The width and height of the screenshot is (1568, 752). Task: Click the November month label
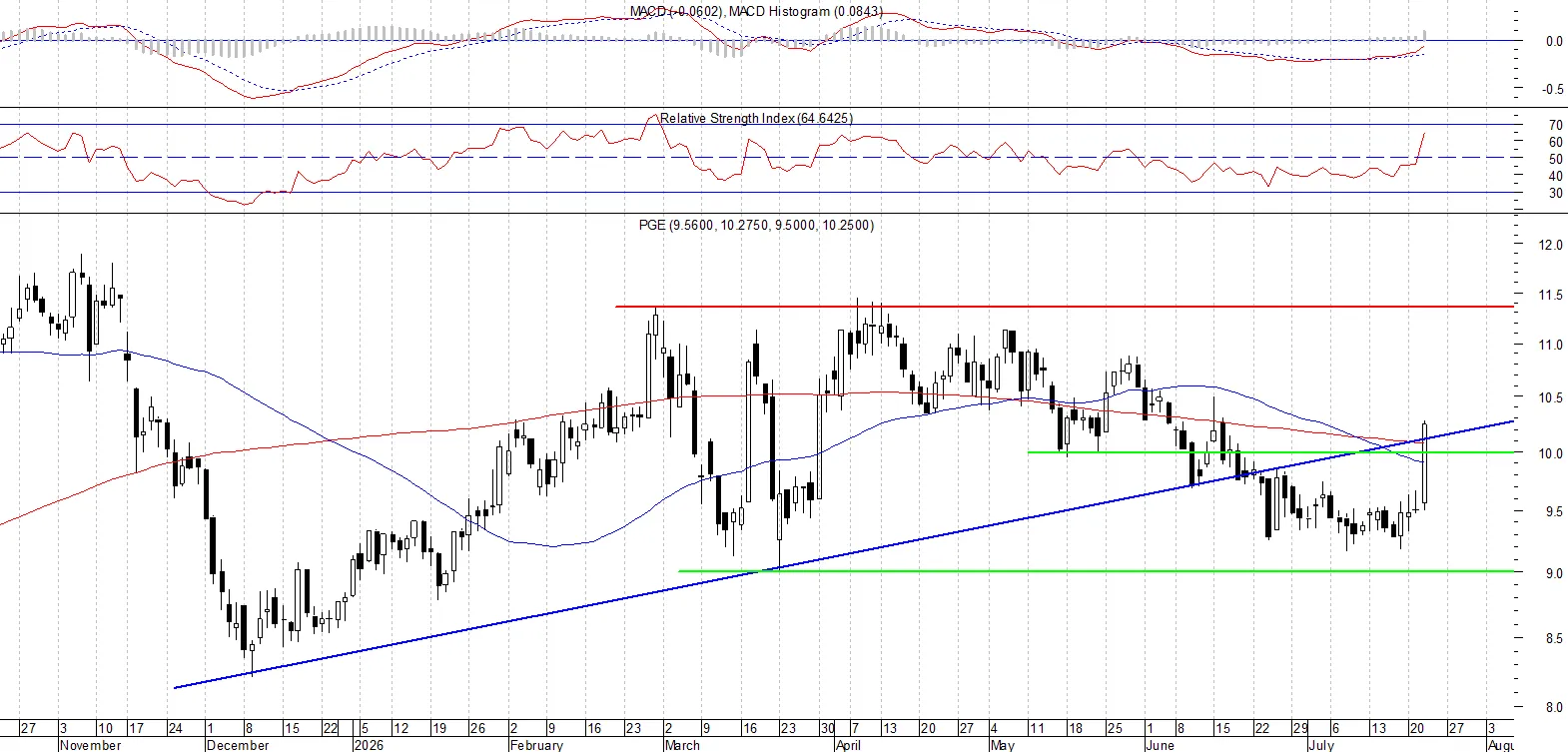point(90,744)
